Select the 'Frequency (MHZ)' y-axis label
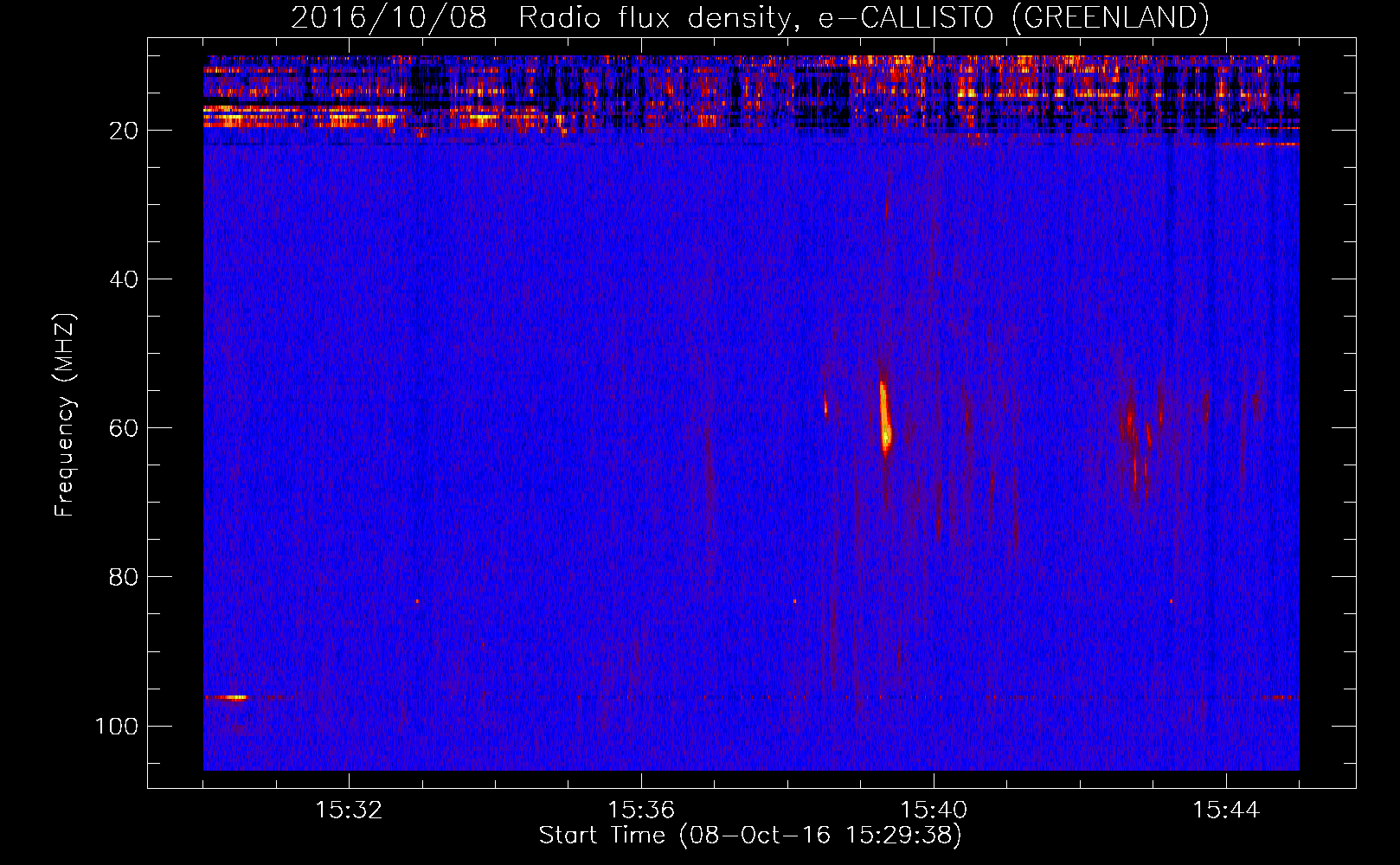The image size is (1400, 865). click(65, 414)
